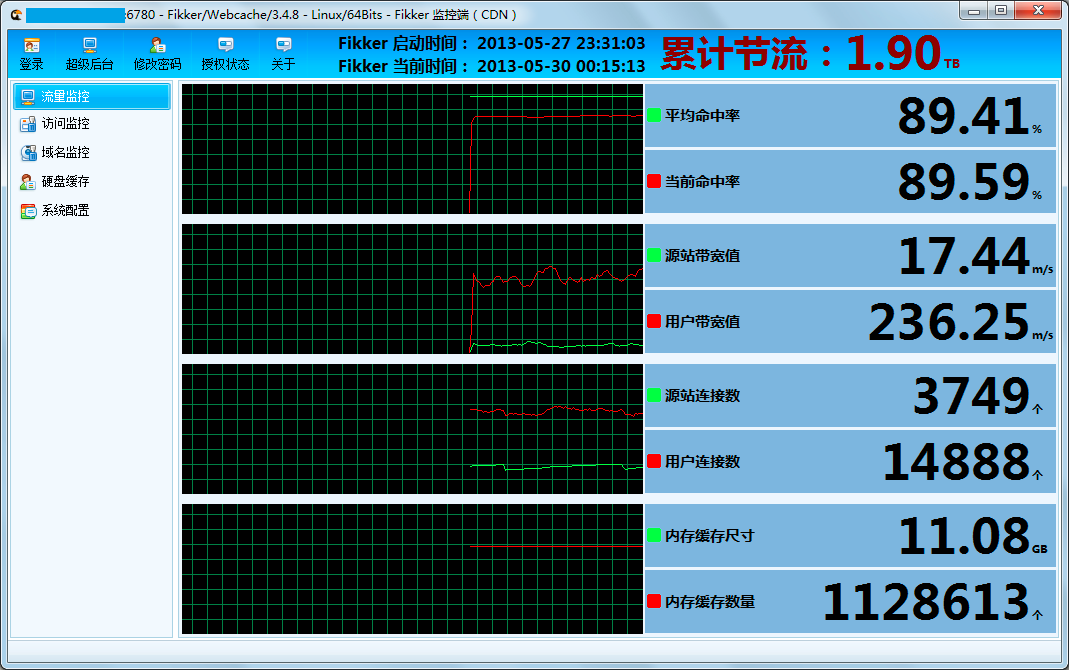This screenshot has width=1069, height=670.
Task: Click the bandwidth line chart
Action: (x=412, y=289)
